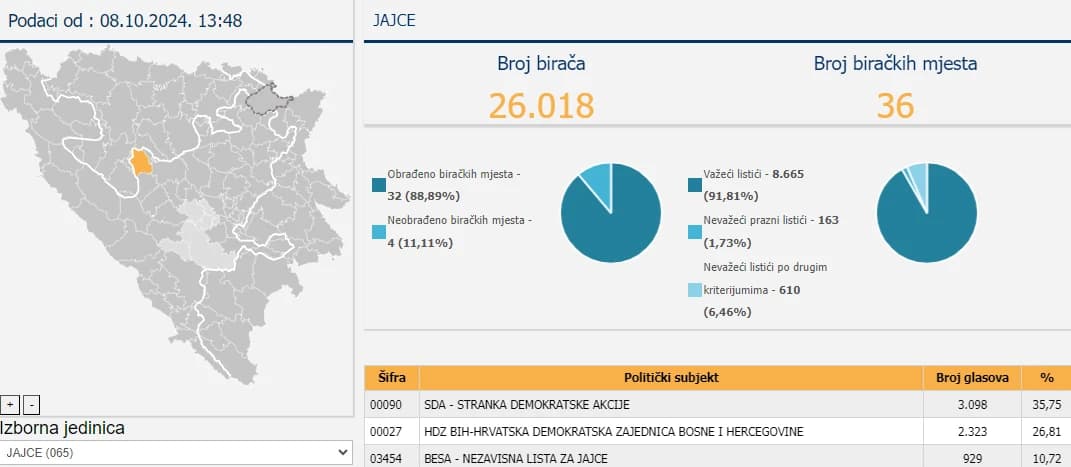Open the Izborna jedinica JAJCE (065) dropdown
1071x467 pixels.
(176, 452)
